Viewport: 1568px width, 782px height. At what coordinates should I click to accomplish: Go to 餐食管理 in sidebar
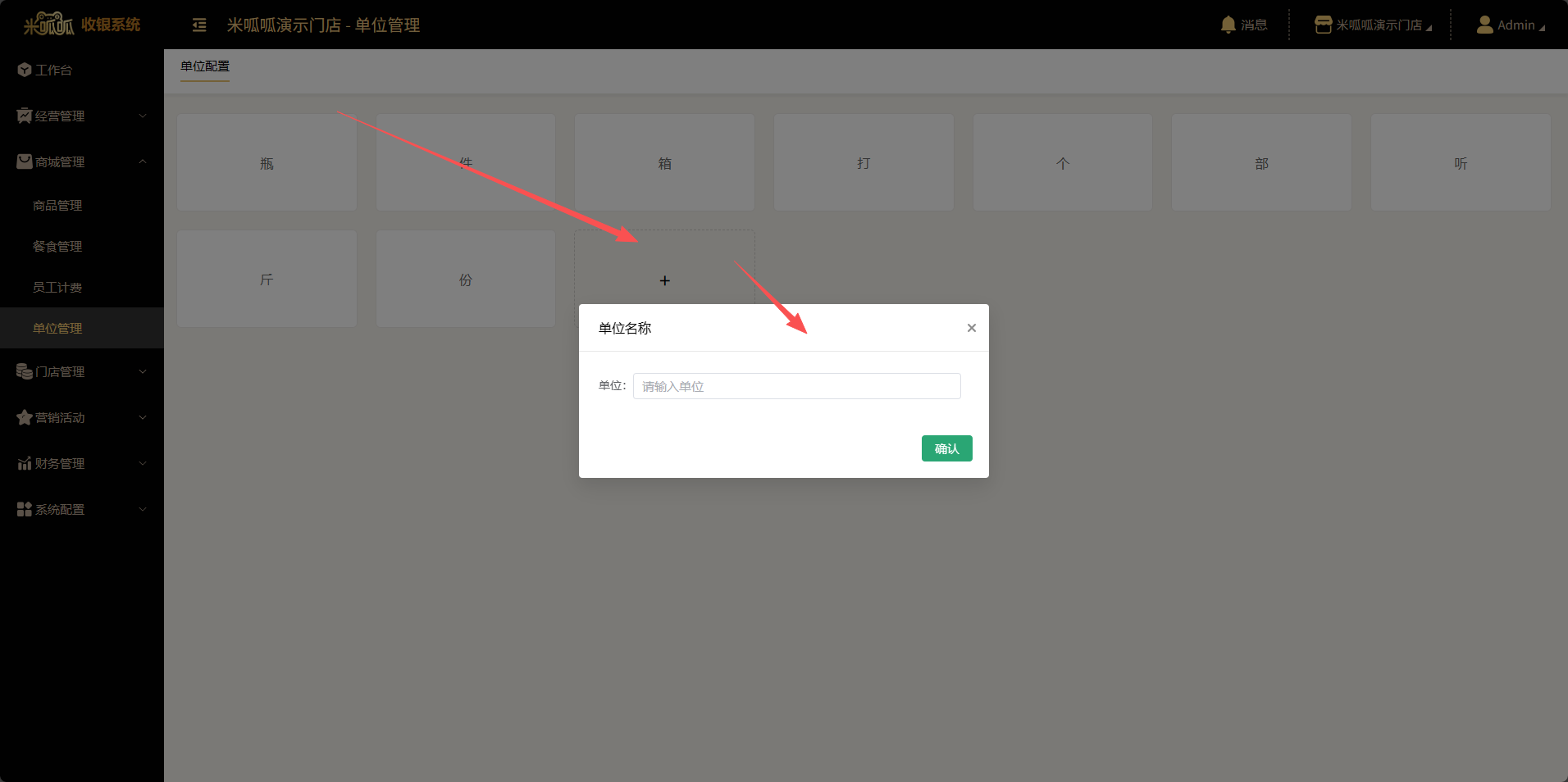coord(57,247)
